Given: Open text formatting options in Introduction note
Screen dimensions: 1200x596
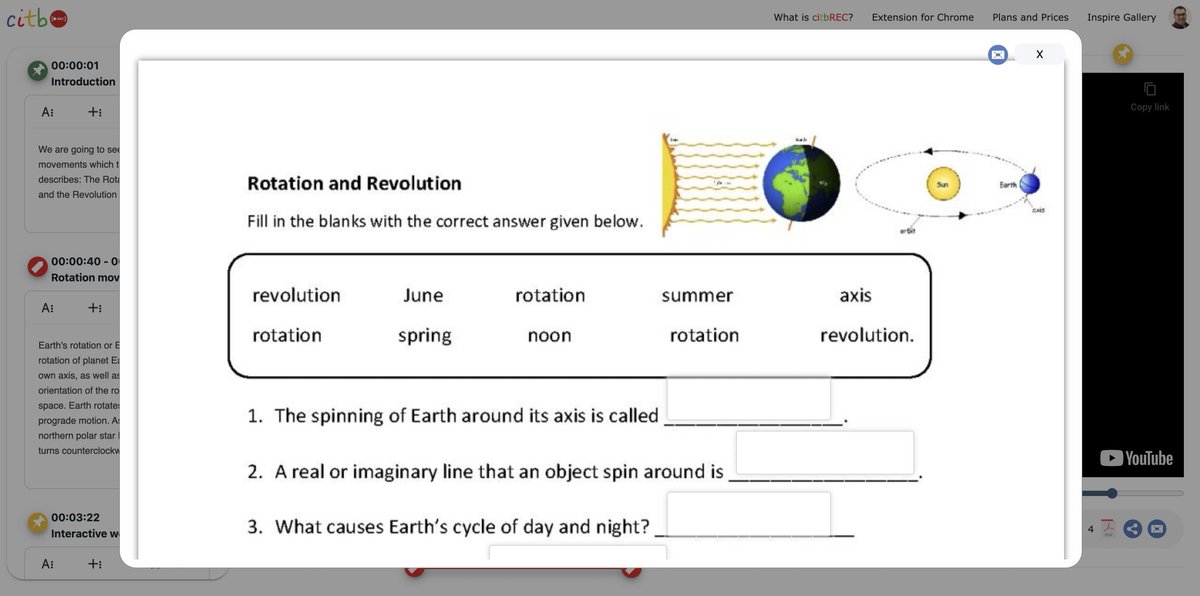Looking at the screenshot, I should pos(47,112).
